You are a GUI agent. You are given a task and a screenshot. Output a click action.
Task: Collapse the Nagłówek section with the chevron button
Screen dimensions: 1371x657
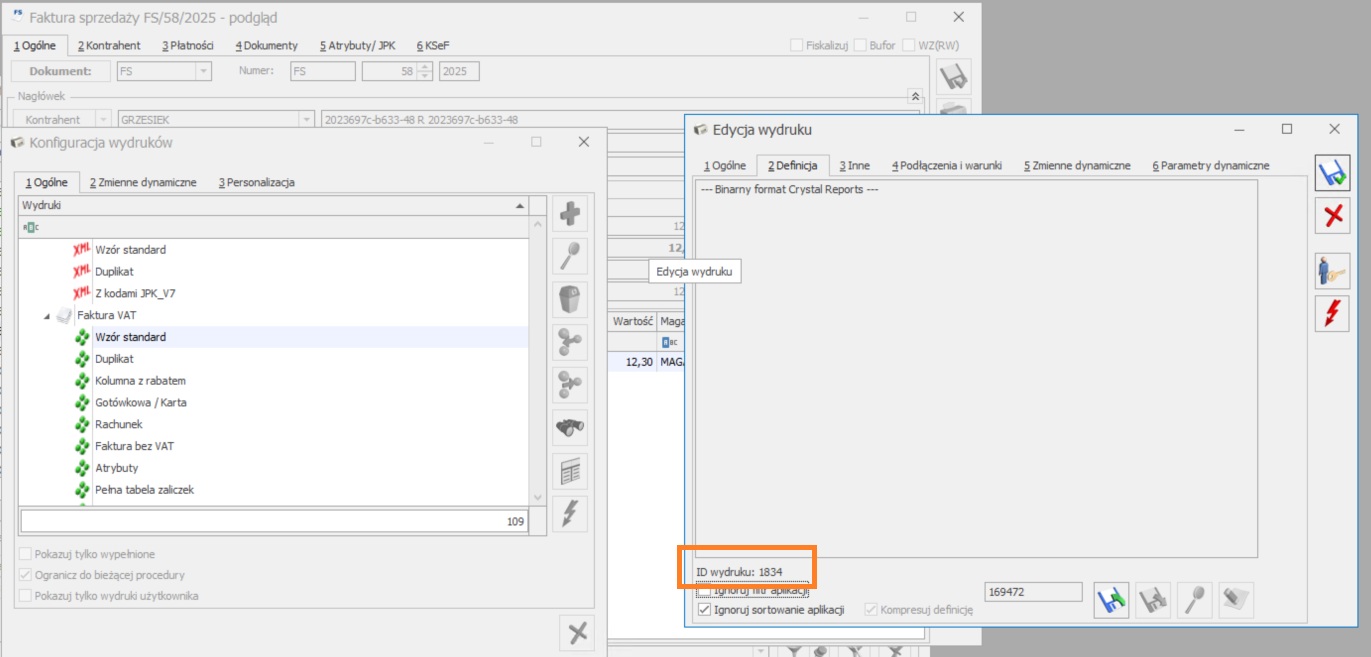pos(914,96)
